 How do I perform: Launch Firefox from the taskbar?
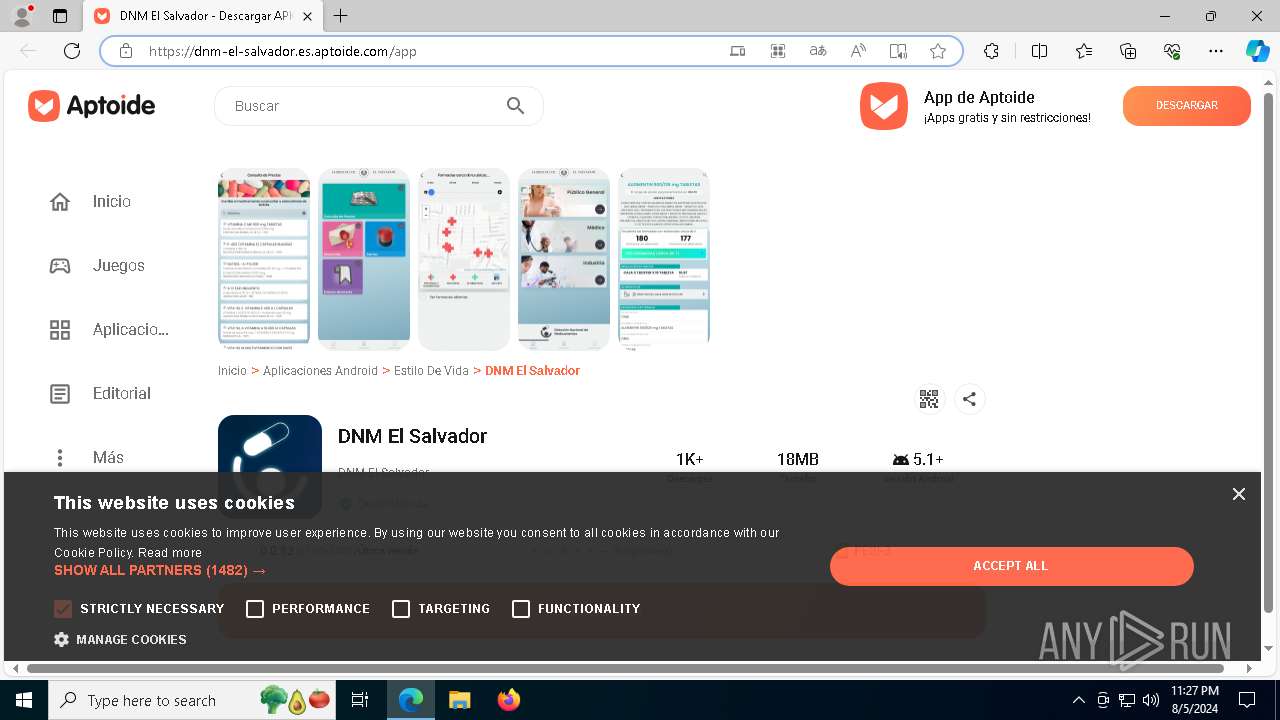click(x=509, y=700)
